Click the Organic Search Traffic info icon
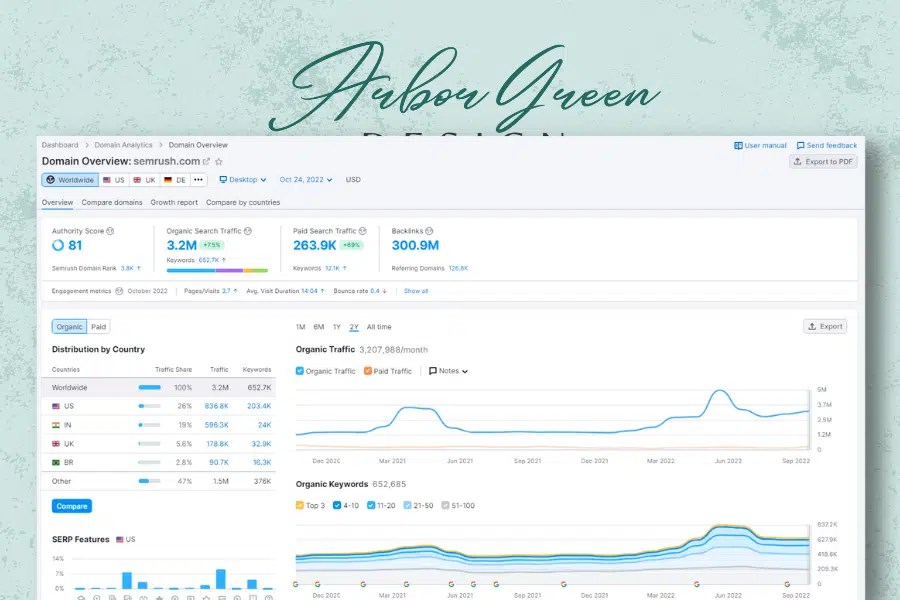Viewport: 900px width, 600px height. pyautogui.click(x=248, y=231)
